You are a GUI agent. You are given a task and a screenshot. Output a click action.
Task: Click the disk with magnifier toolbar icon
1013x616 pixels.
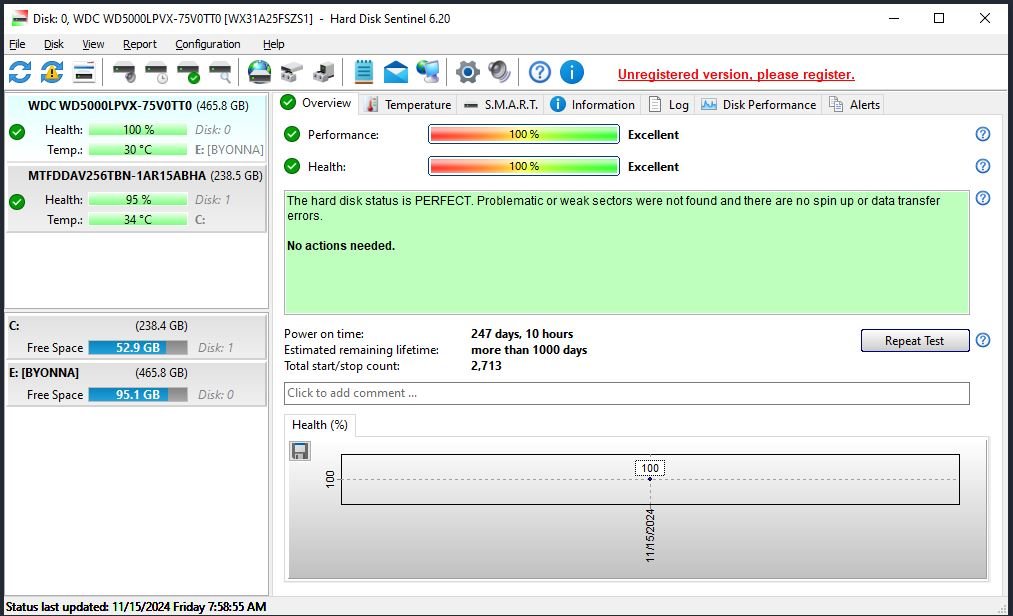220,72
